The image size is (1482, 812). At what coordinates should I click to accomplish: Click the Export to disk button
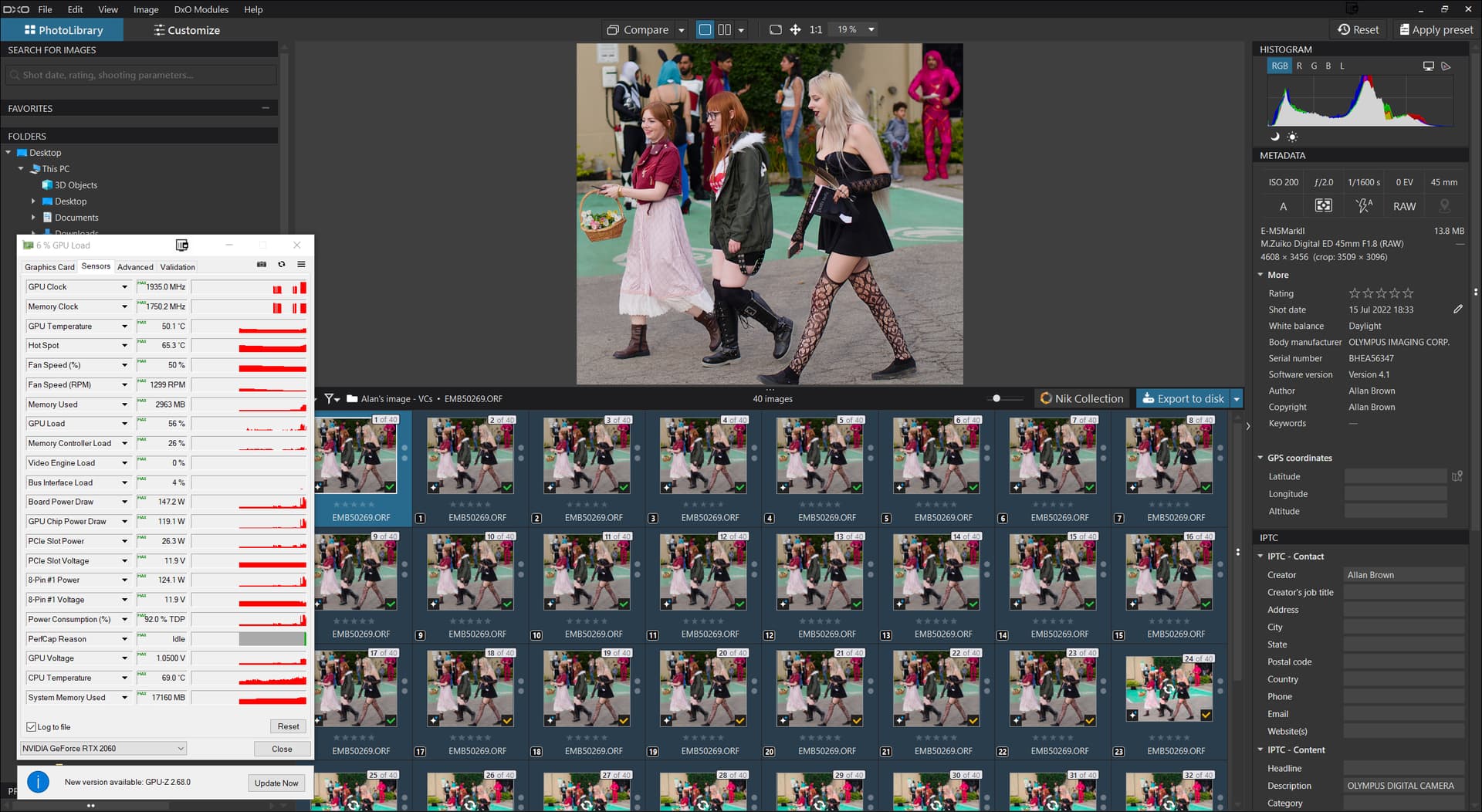[1183, 398]
